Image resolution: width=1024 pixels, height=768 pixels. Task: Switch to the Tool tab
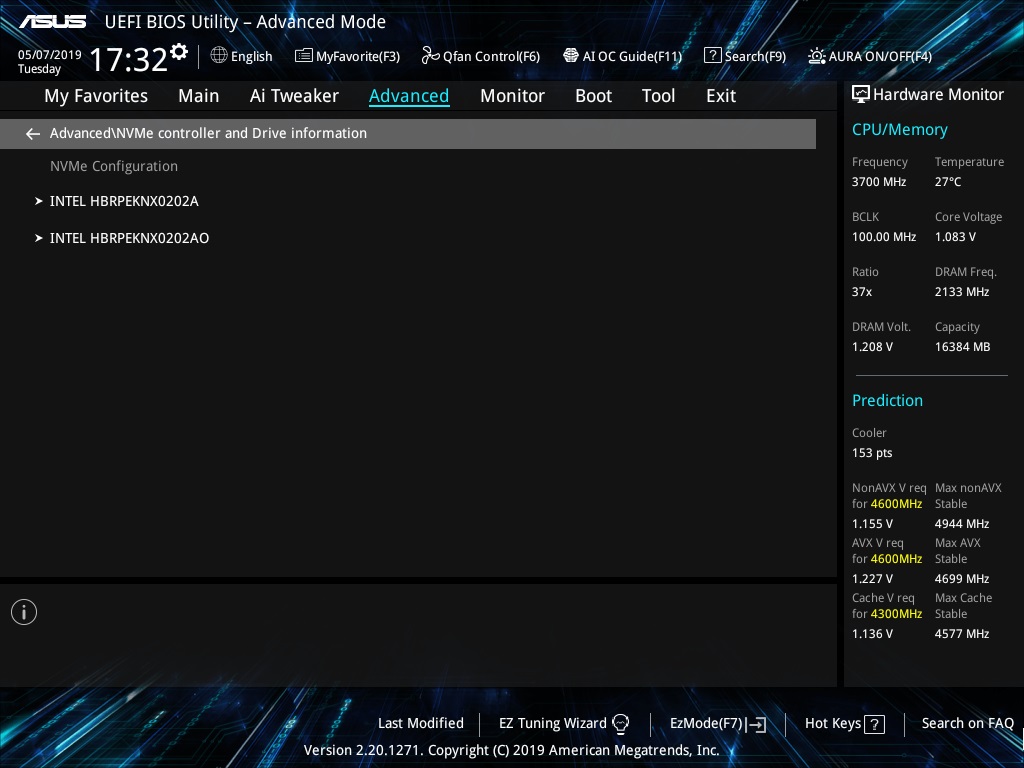pos(658,96)
